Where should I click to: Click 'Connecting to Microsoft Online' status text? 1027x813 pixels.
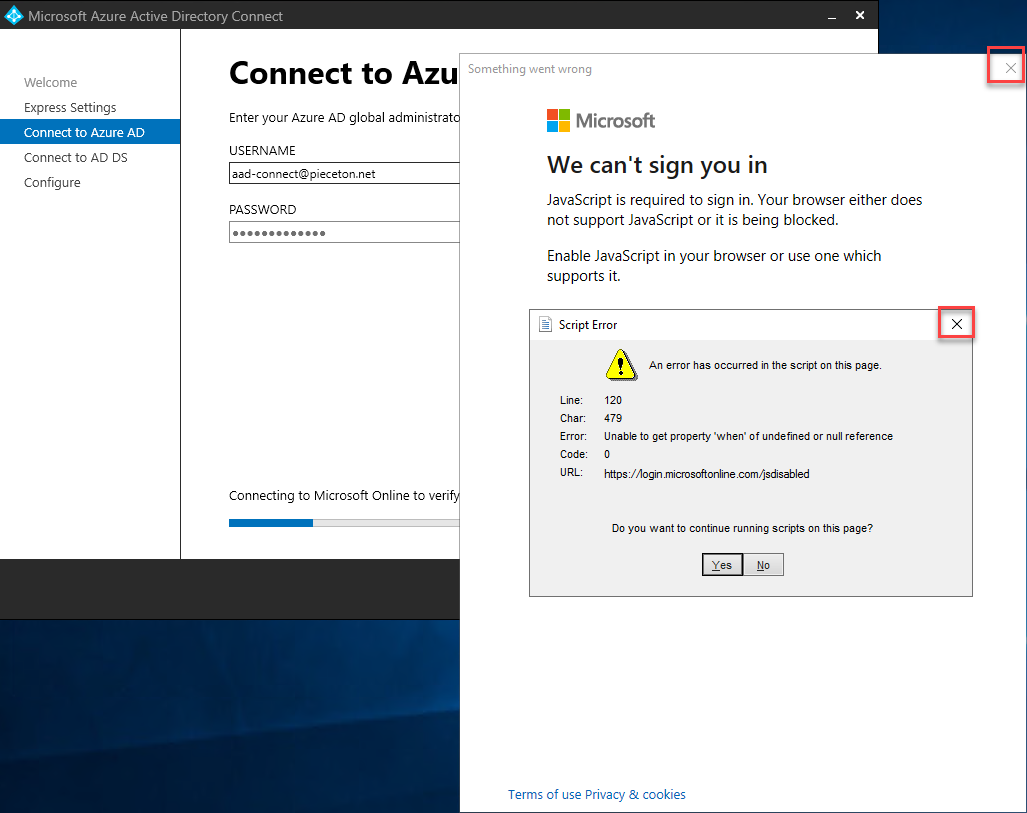point(345,495)
